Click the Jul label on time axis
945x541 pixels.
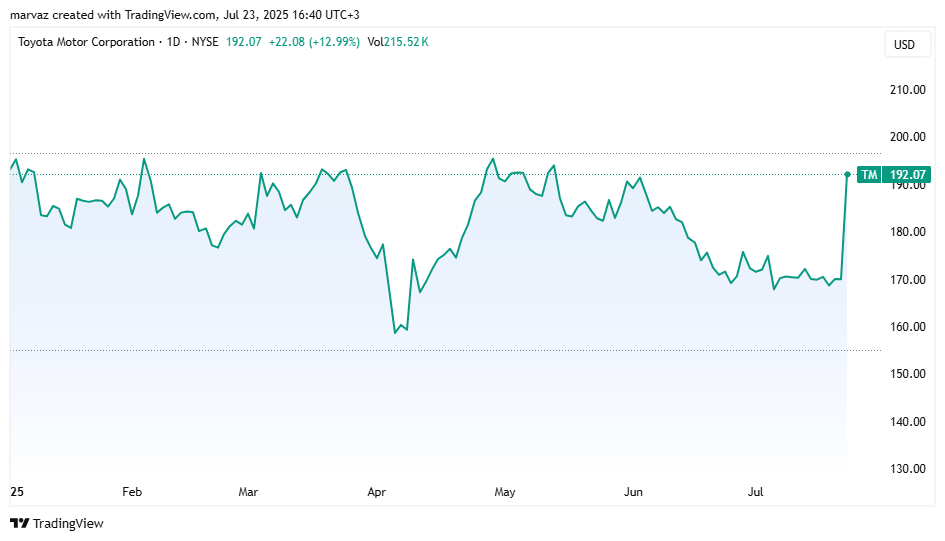(756, 492)
